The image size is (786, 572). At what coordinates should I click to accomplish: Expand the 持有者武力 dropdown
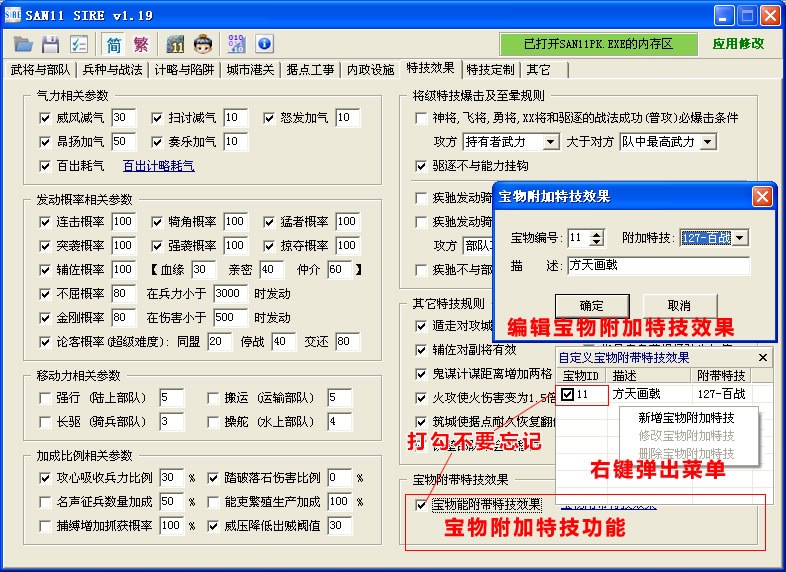pyautogui.click(x=548, y=142)
